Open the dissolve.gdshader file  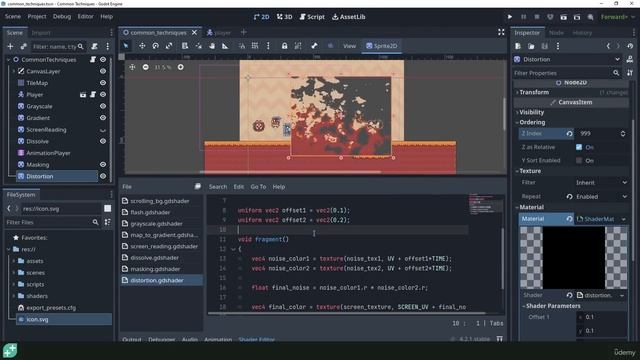tap(154, 258)
